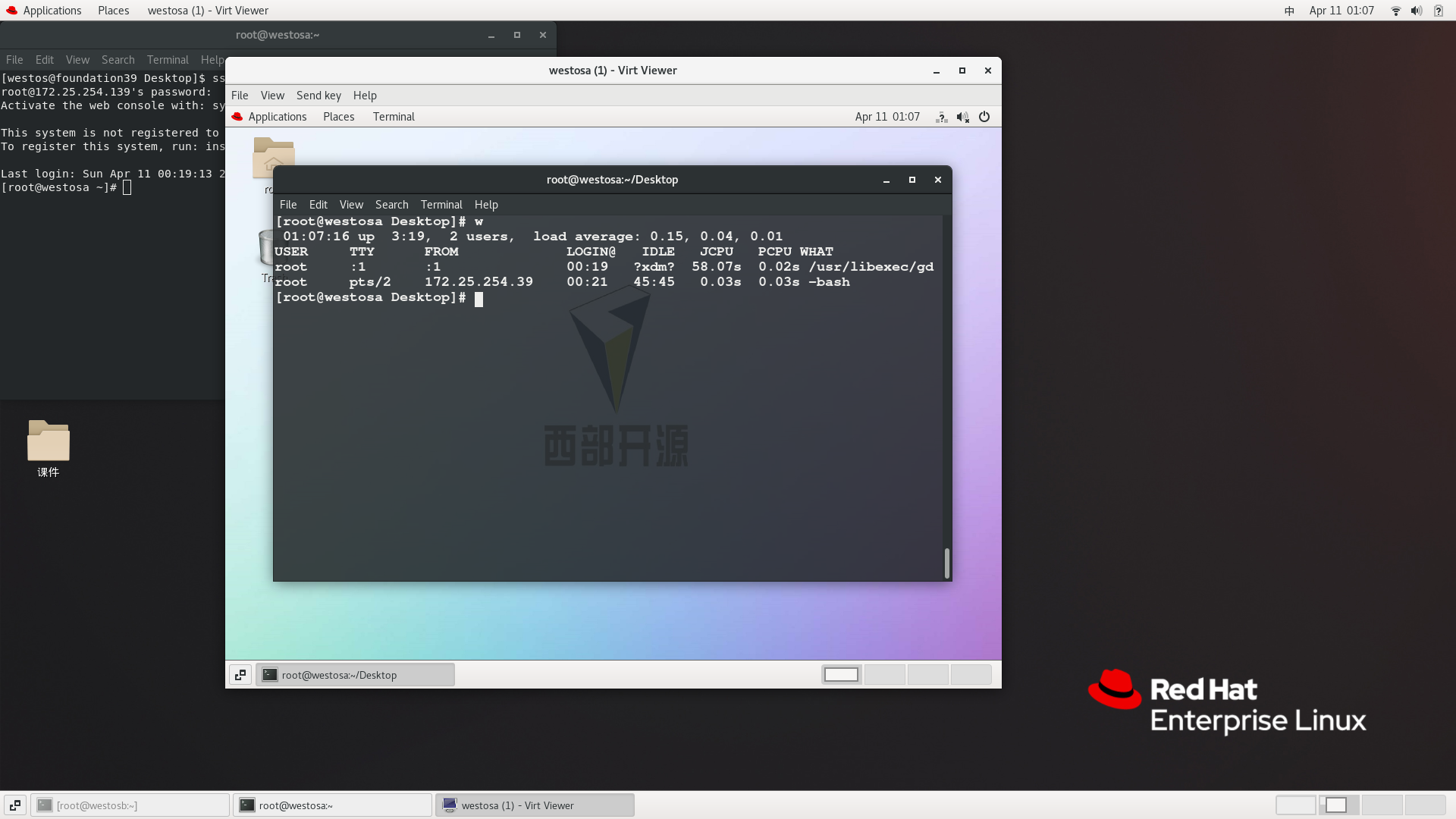Image resolution: width=1456 pixels, height=819 pixels.
Task: Open Virt Viewer View menu
Action: [272, 96]
